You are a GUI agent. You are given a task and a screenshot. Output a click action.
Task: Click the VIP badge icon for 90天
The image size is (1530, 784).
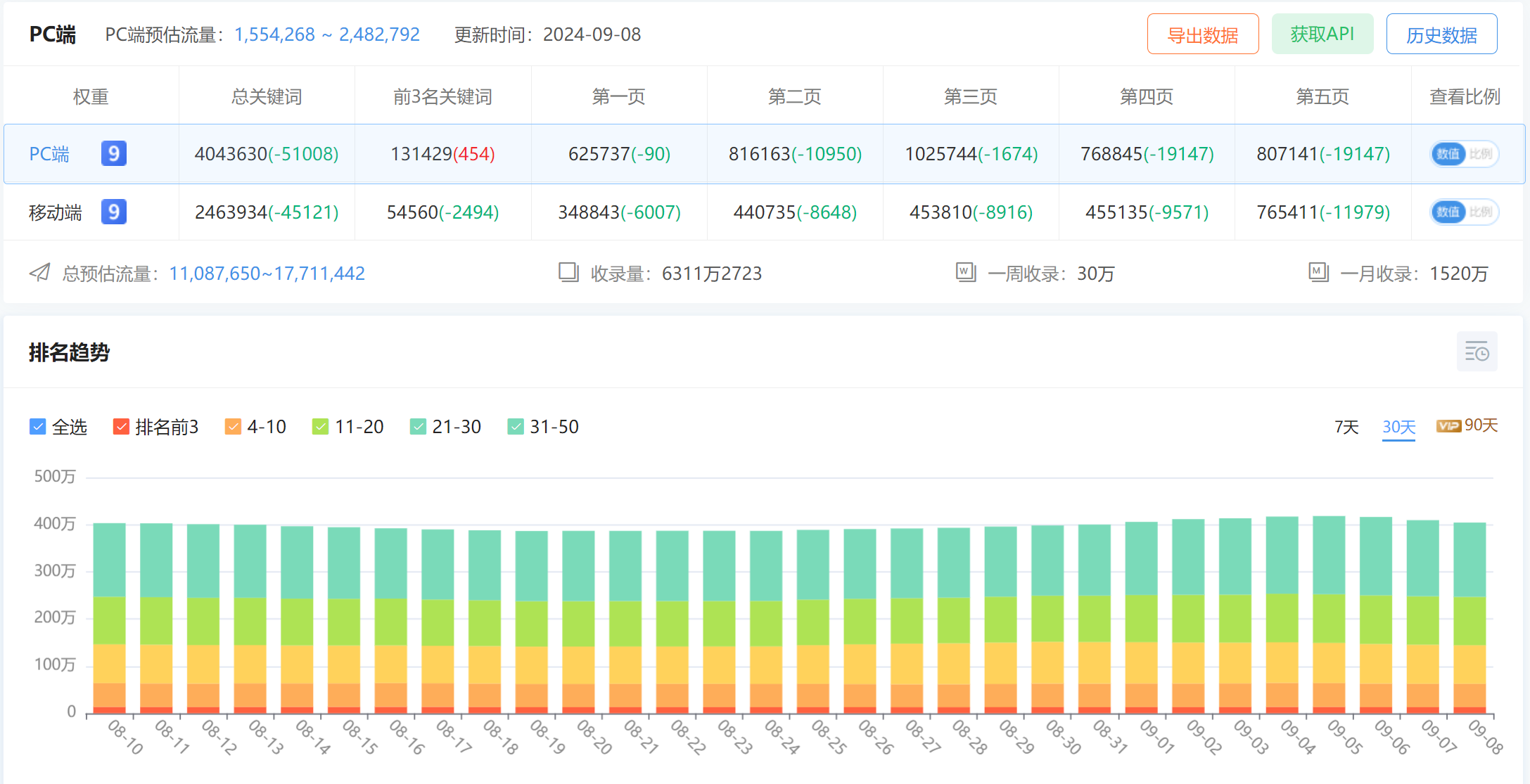click(x=1448, y=426)
